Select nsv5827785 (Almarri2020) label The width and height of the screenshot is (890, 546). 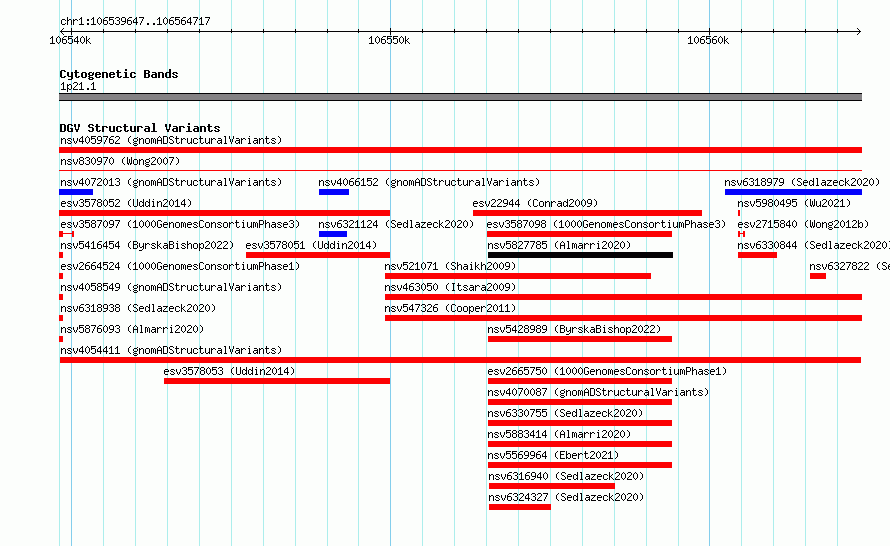coord(559,245)
